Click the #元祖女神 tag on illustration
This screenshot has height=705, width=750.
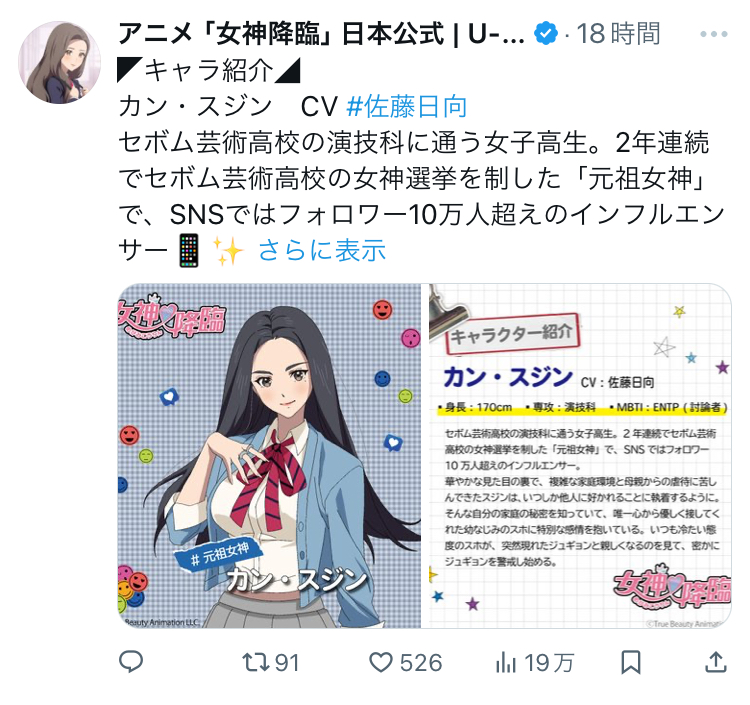tap(219, 554)
